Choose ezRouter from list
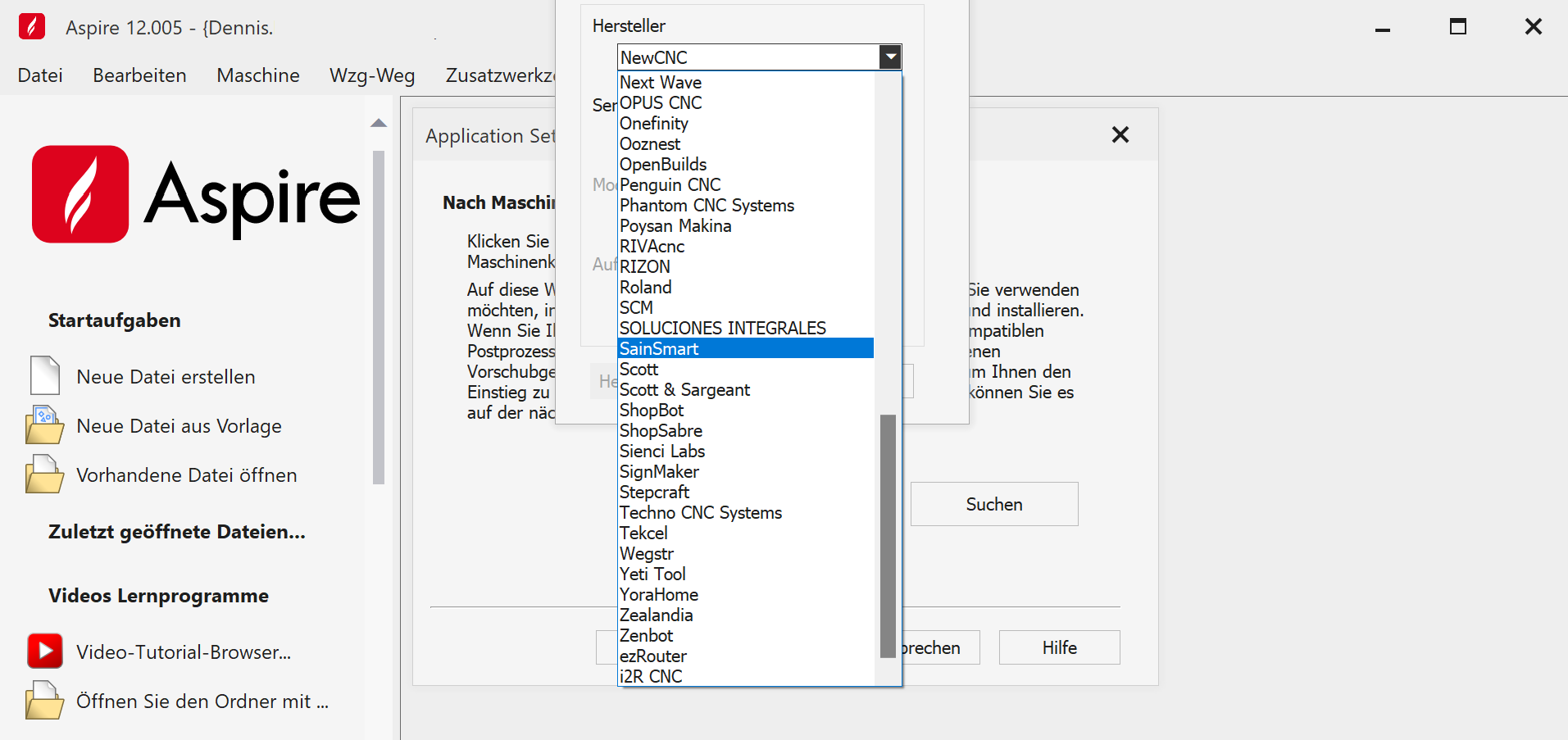 tap(746, 656)
